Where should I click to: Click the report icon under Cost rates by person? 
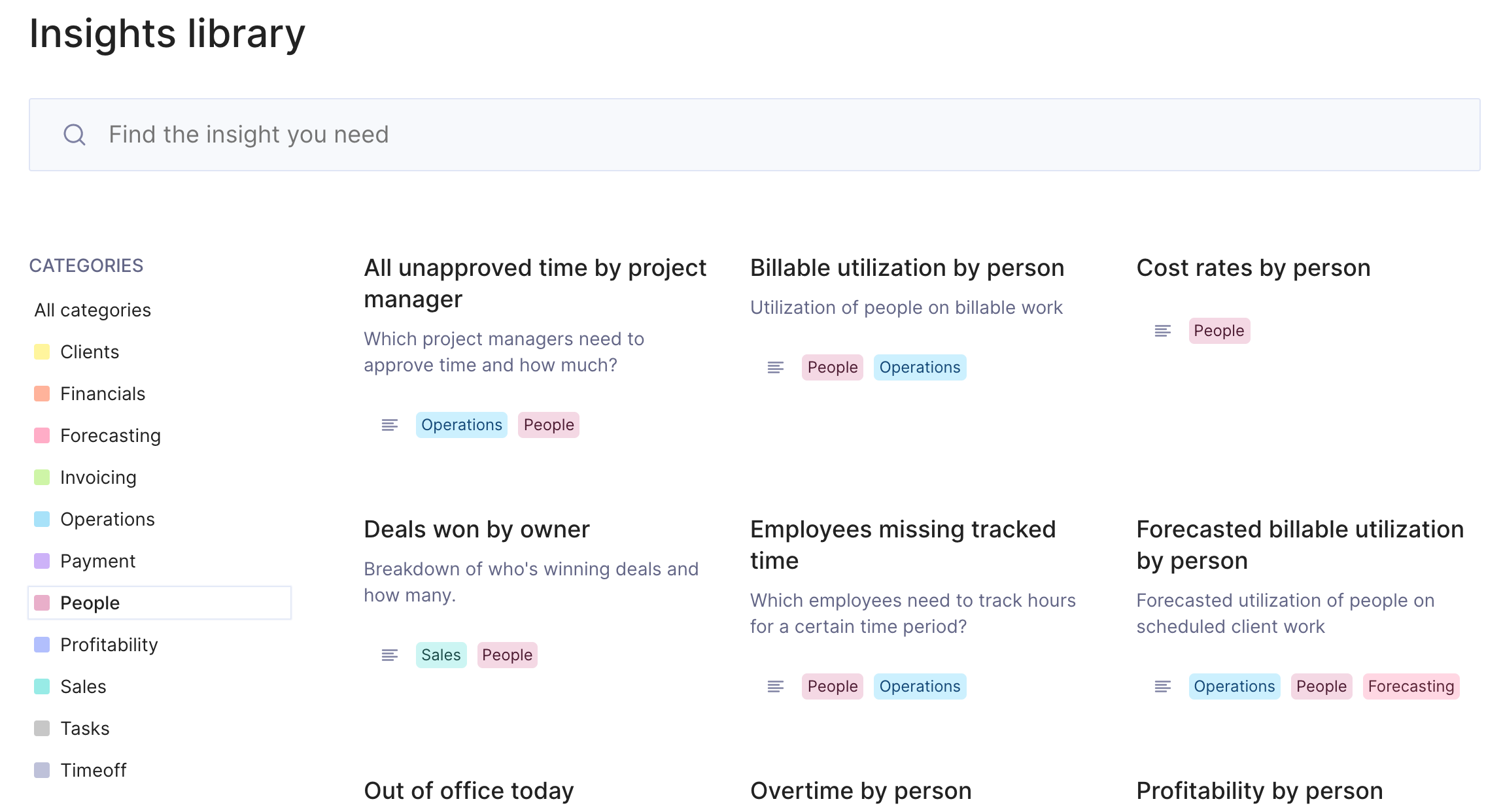pos(1163,331)
